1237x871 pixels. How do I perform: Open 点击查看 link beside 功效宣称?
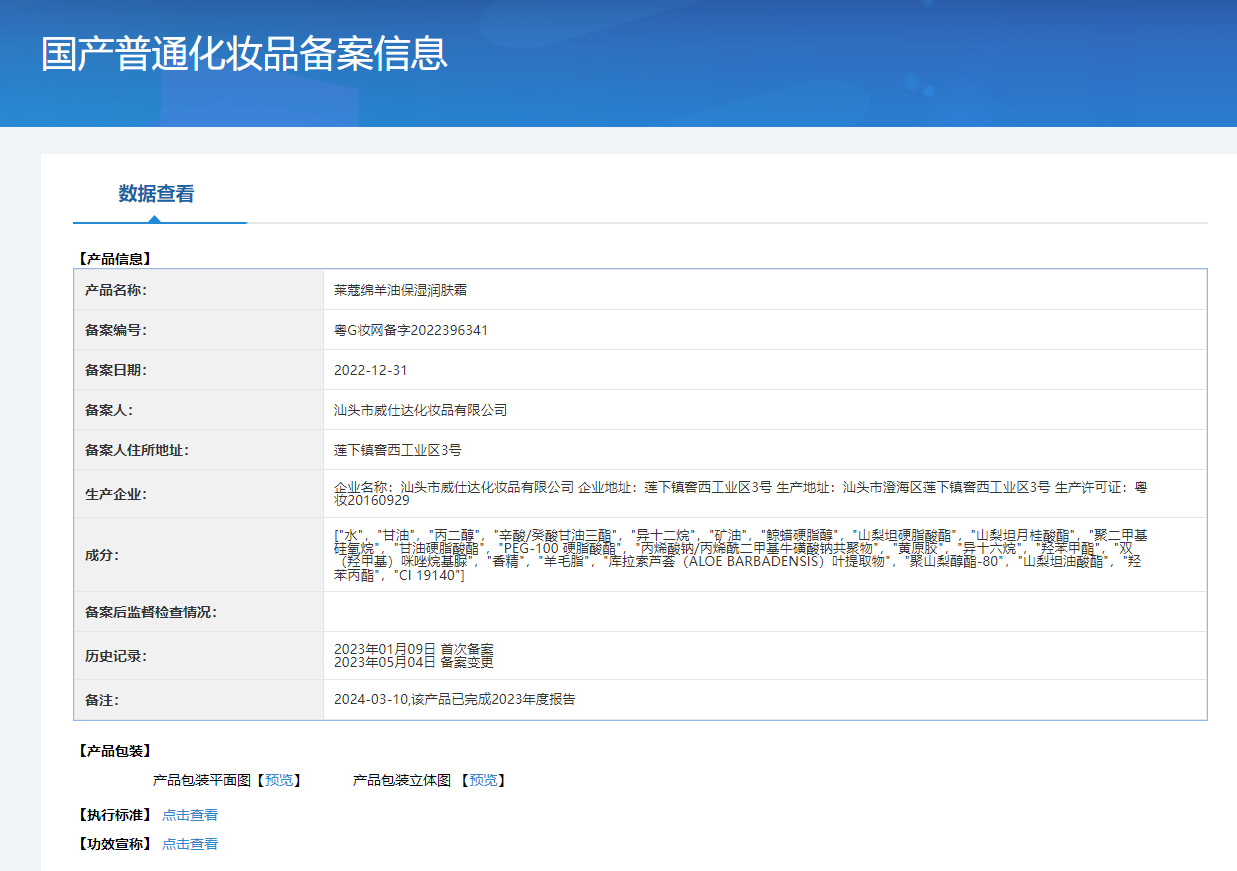190,844
